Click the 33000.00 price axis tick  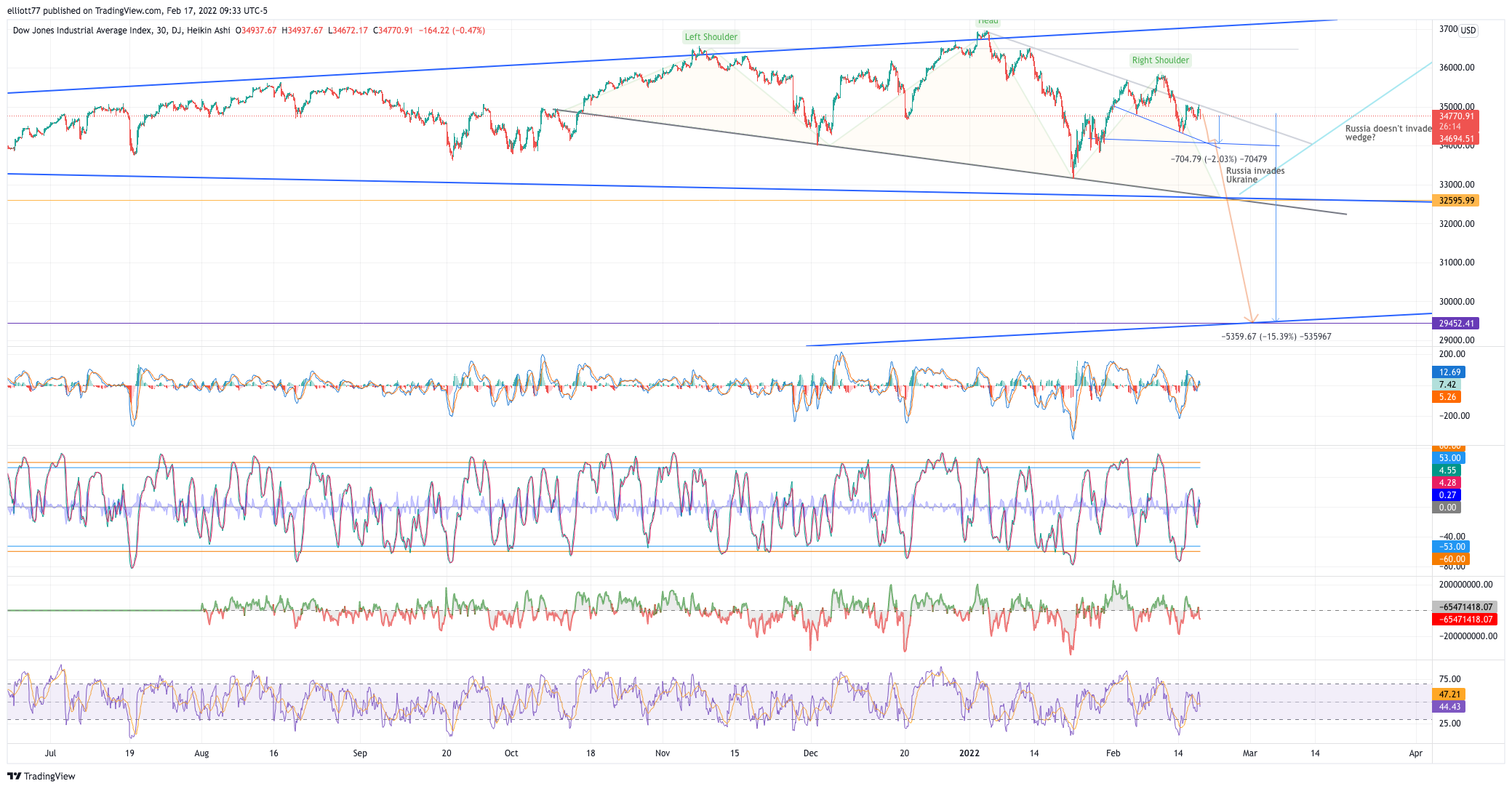(1457, 185)
